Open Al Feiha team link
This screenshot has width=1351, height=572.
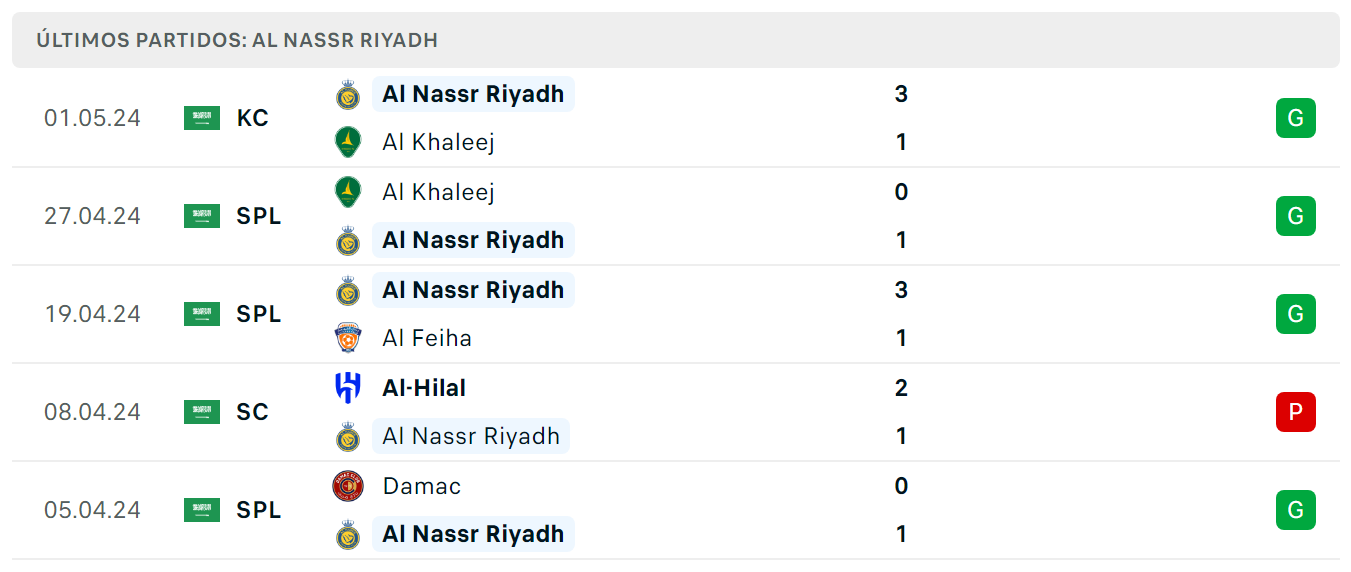427,338
